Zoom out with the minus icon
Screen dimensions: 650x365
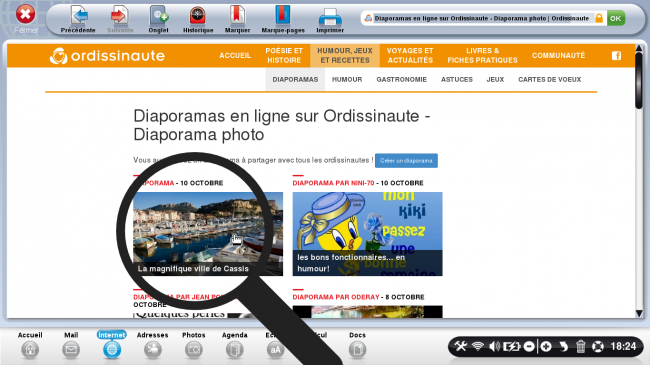tap(529, 346)
